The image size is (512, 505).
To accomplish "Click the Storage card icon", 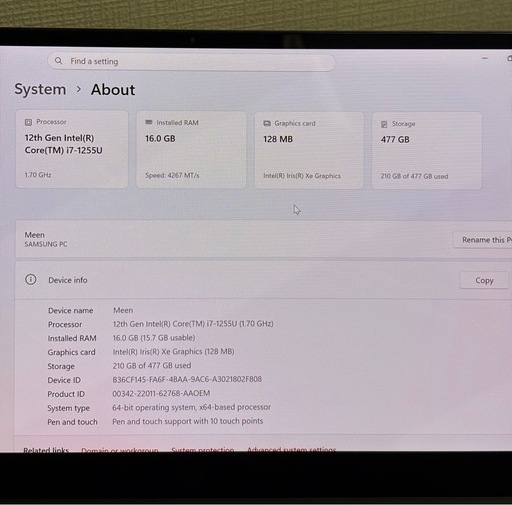I will (384, 124).
